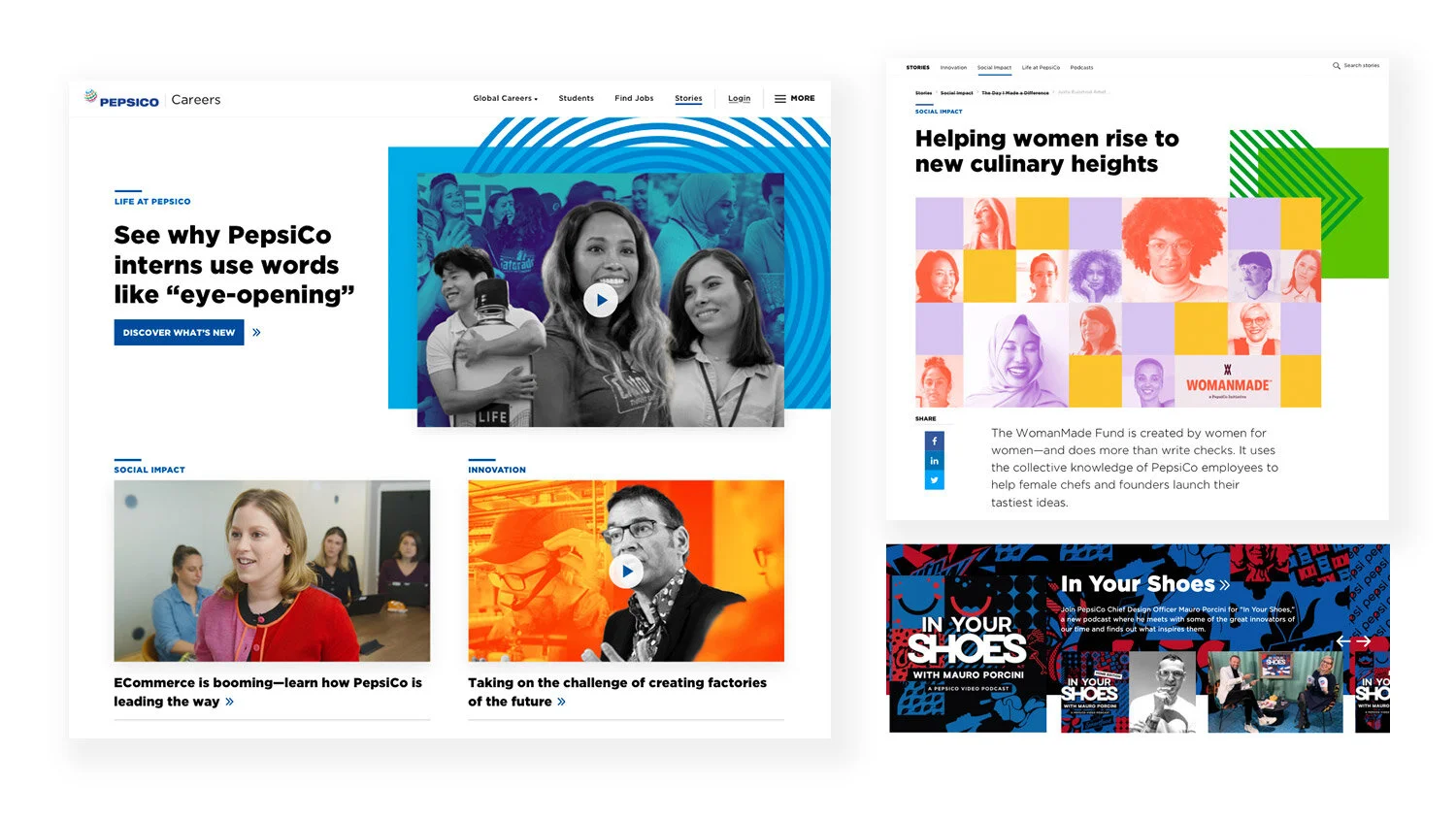1456x819 pixels.
Task: Select the Podcasts tab
Action: pyautogui.click(x=1081, y=68)
